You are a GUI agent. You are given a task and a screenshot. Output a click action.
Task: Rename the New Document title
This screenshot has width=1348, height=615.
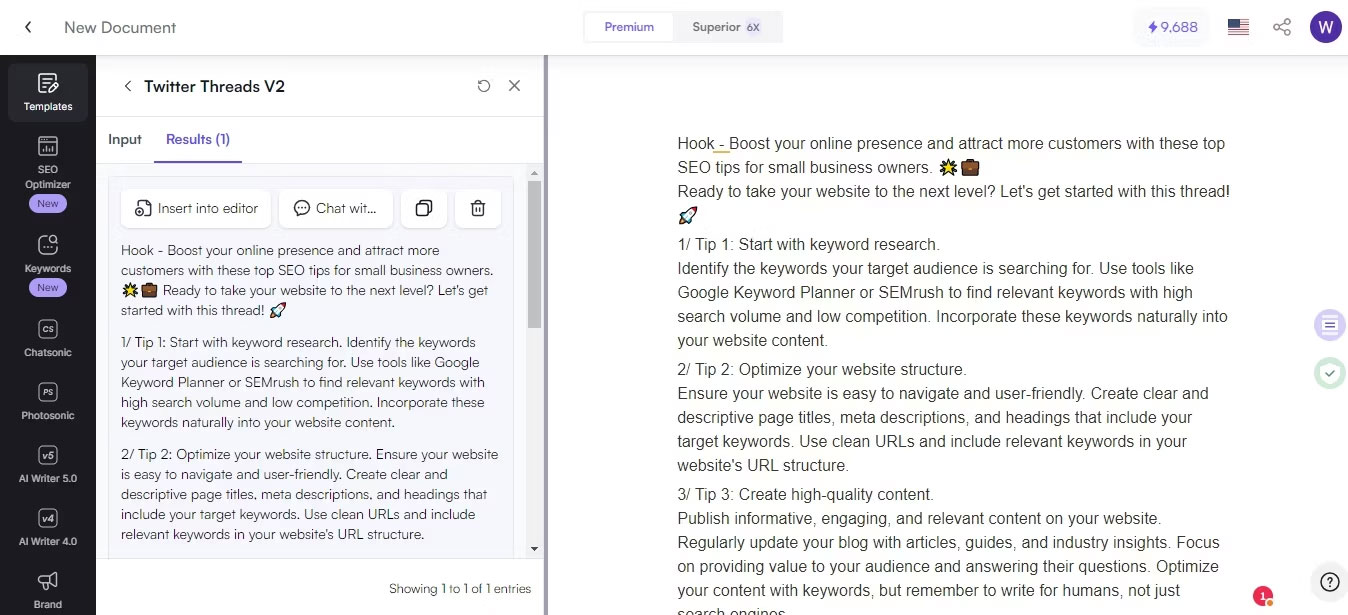click(x=120, y=28)
